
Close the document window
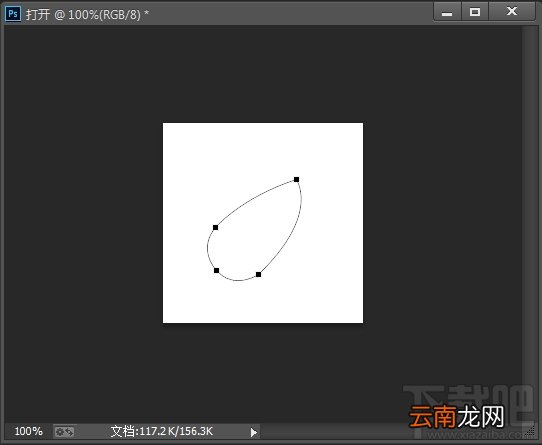[x=512, y=12]
